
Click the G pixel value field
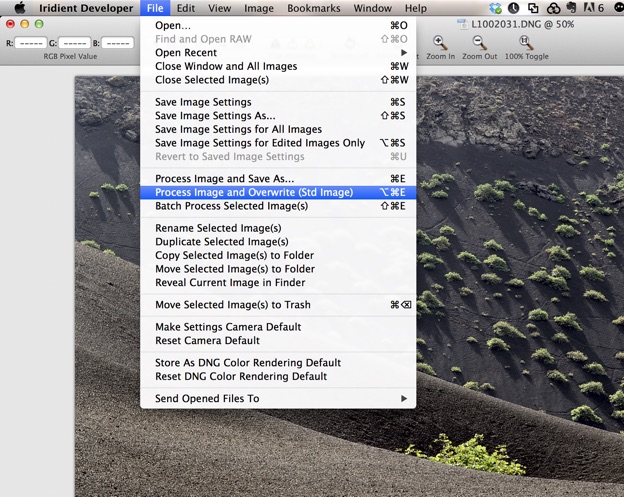pos(74,43)
